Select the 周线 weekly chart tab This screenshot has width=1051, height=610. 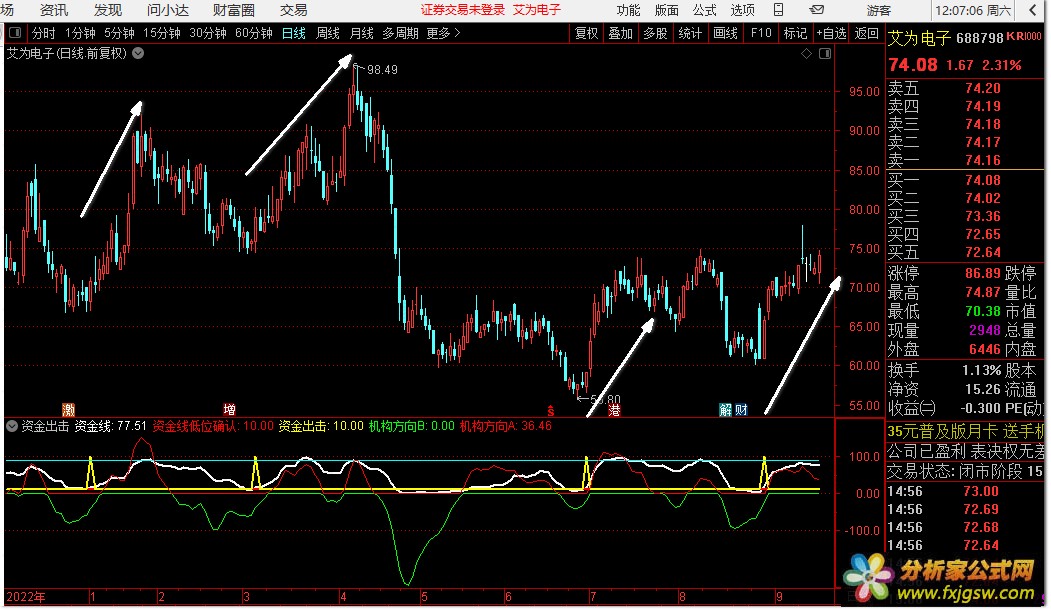[328, 33]
